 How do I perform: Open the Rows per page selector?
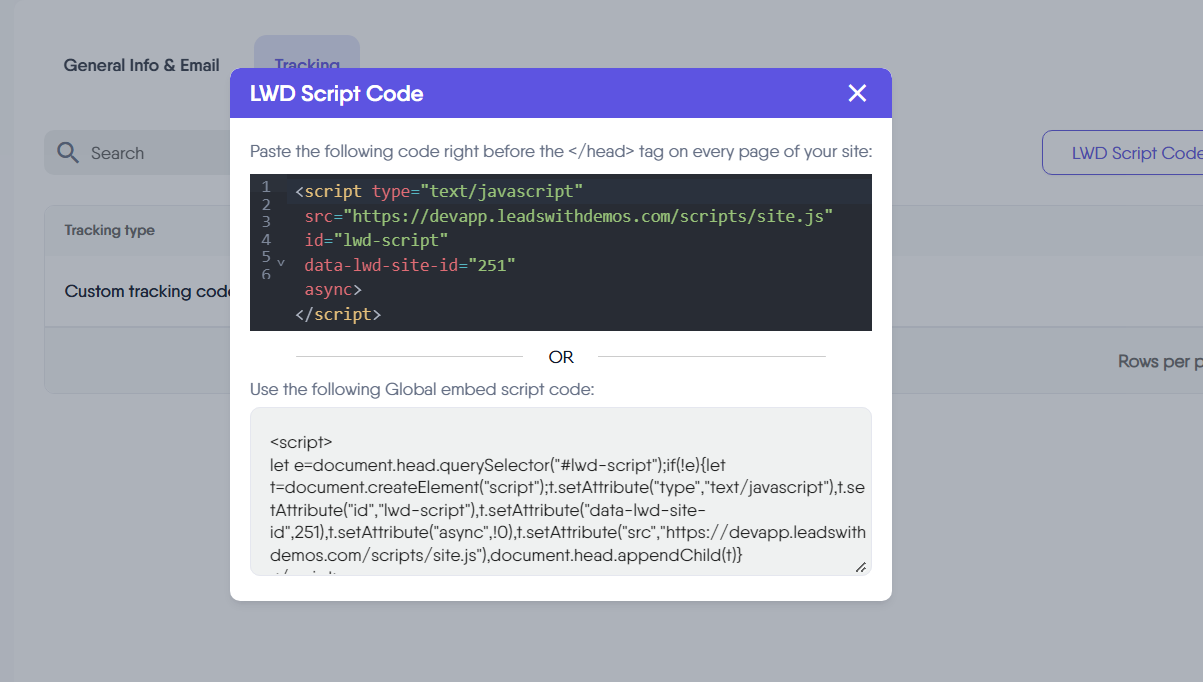click(1160, 361)
